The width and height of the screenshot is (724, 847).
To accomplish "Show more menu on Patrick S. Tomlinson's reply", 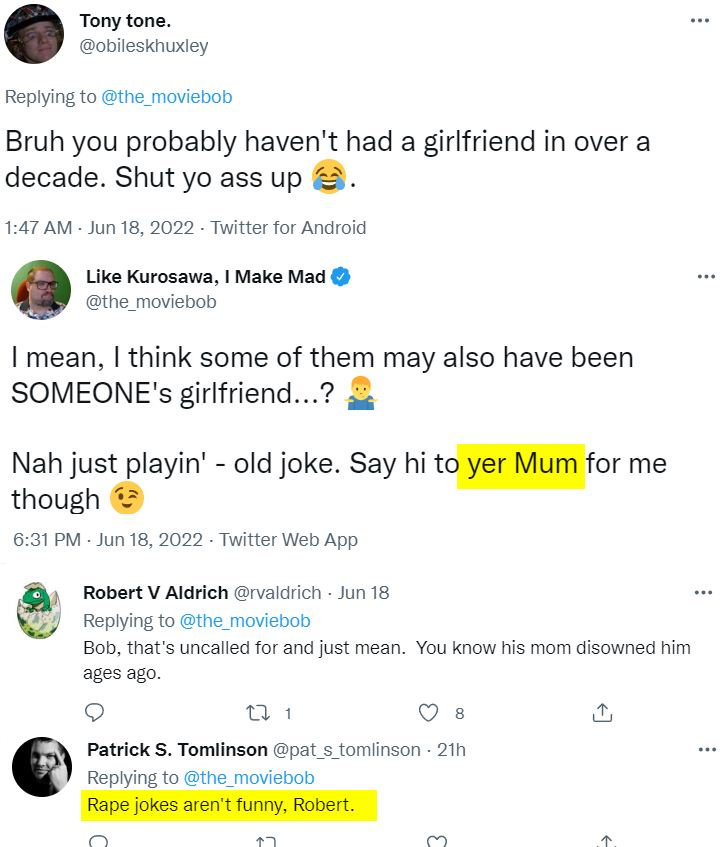I will 704,750.
